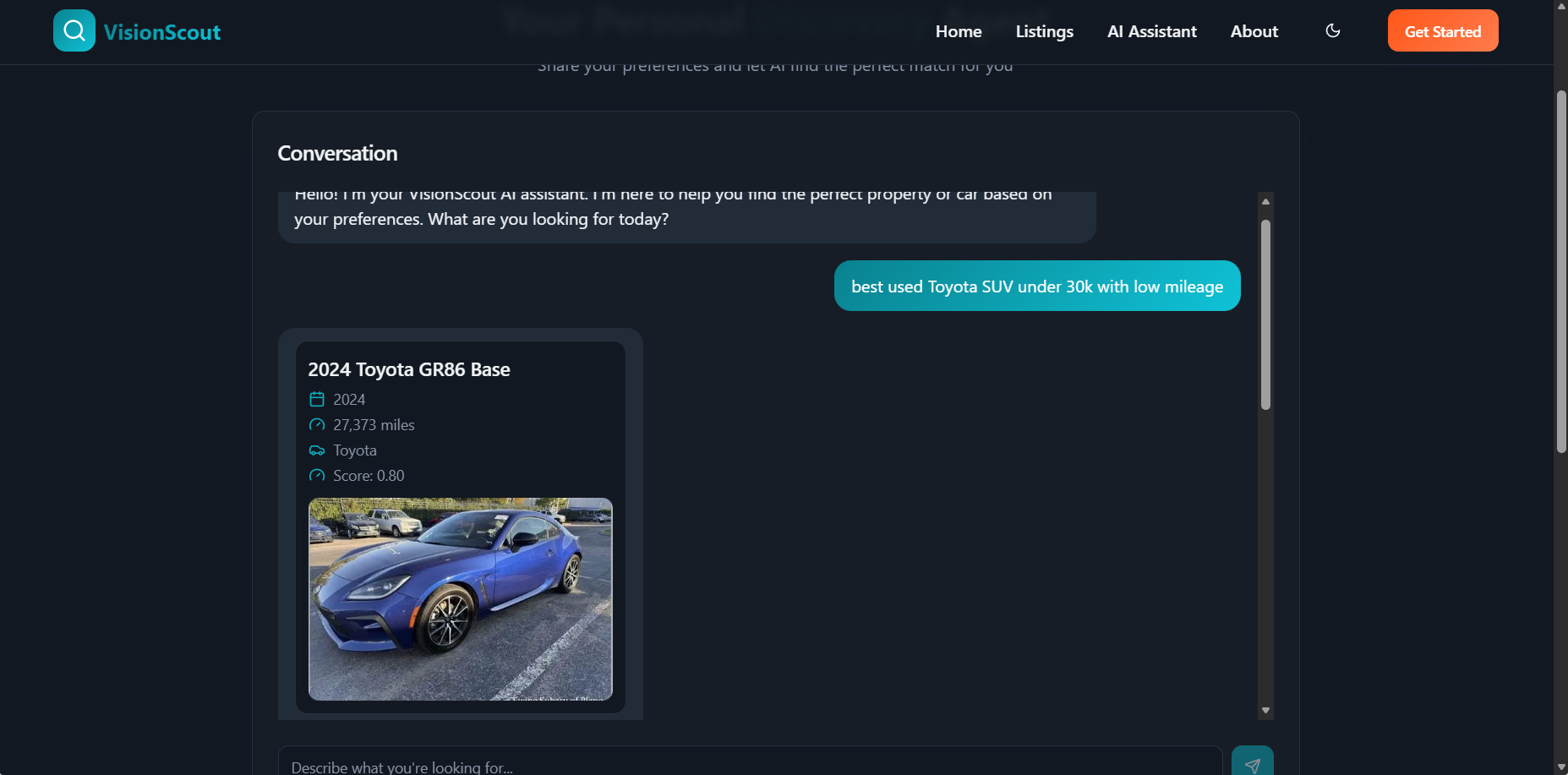Open the VisionScout brand name link

(162, 32)
